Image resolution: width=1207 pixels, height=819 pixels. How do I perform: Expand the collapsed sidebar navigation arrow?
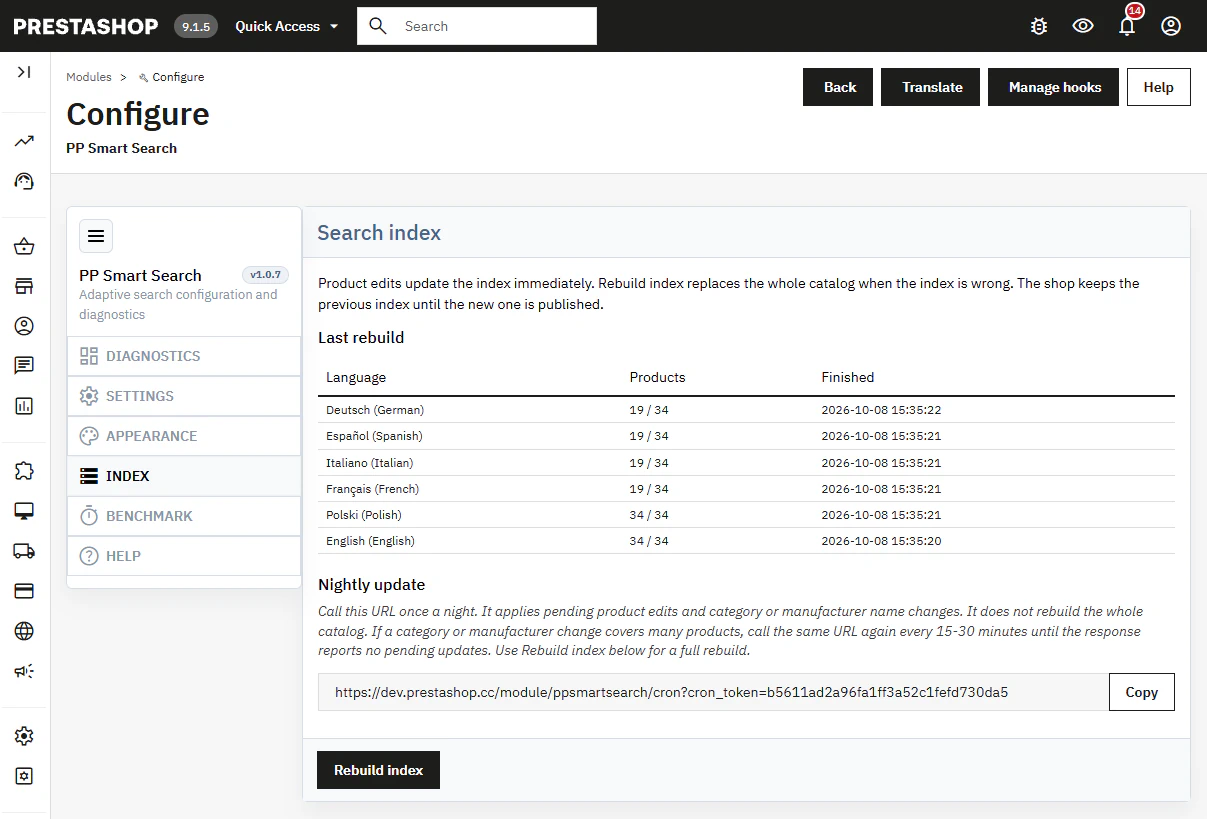(x=24, y=72)
